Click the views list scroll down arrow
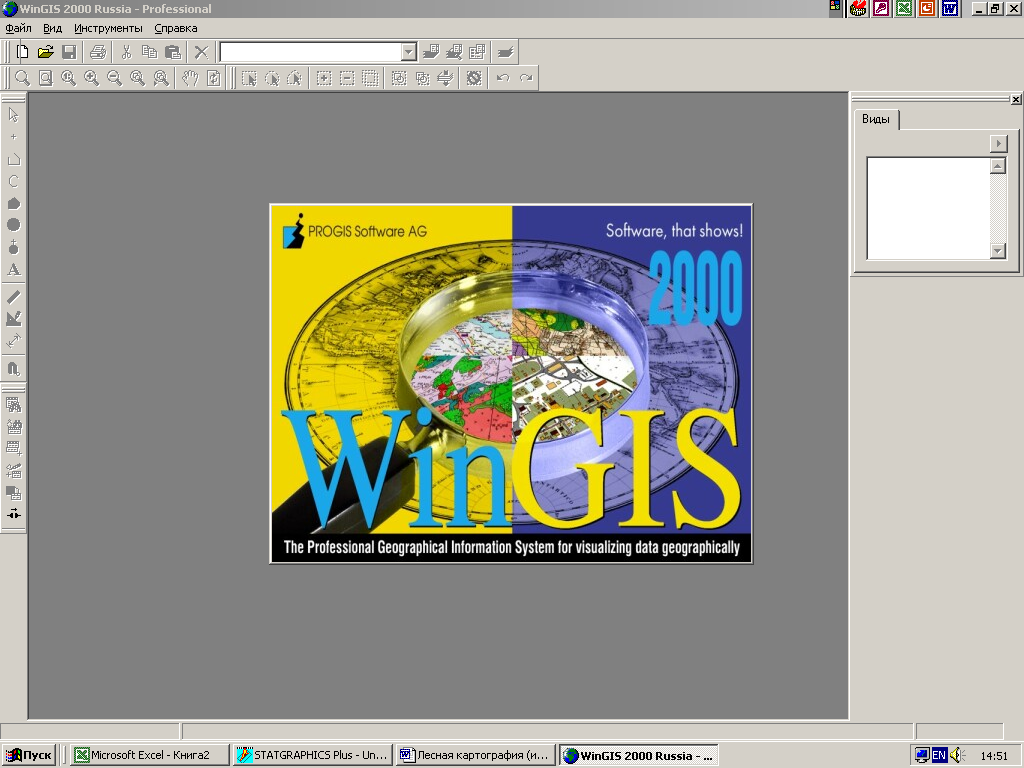This screenshot has height=768, width=1024. pyautogui.click(x=997, y=250)
